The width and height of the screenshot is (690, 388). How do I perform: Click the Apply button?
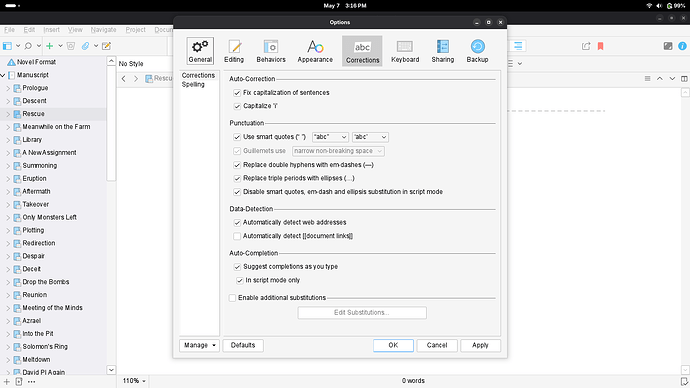(x=481, y=345)
